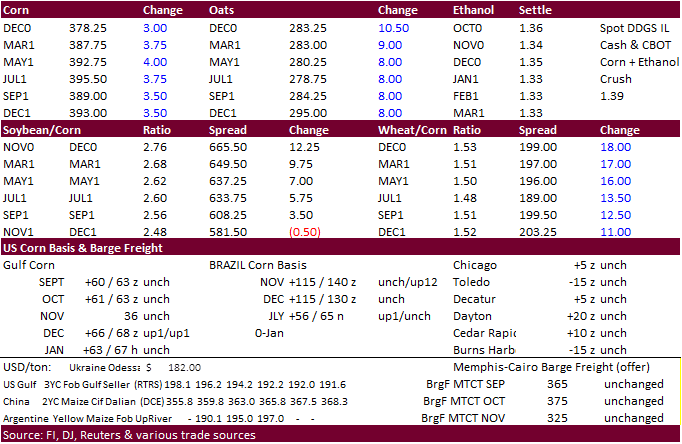Select the Oats 10.50 change value
Image resolution: width=682 pixels, height=444 pixels.
pos(395,29)
